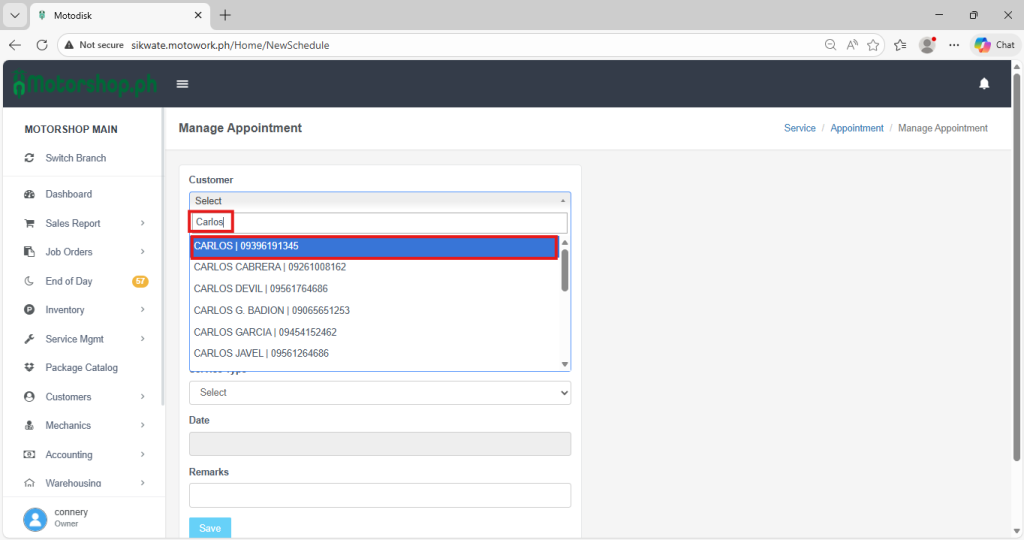
Task: Toggle the hamburger sidebar menu icon
Action: (x=182, y=84)
